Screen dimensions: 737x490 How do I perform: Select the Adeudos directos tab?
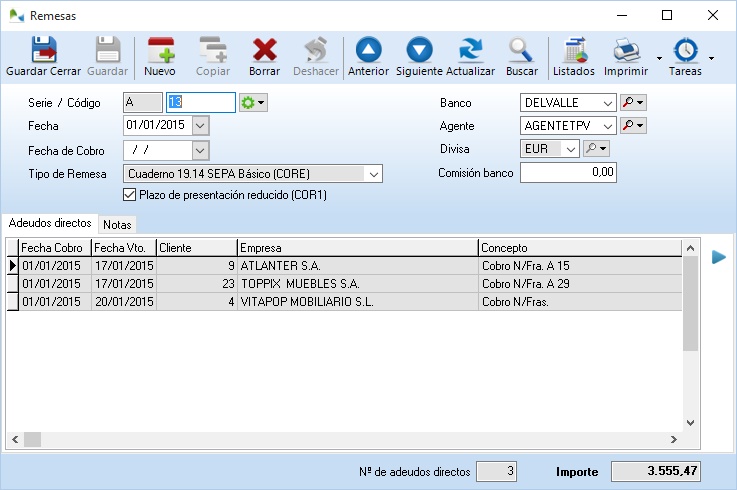50,223
